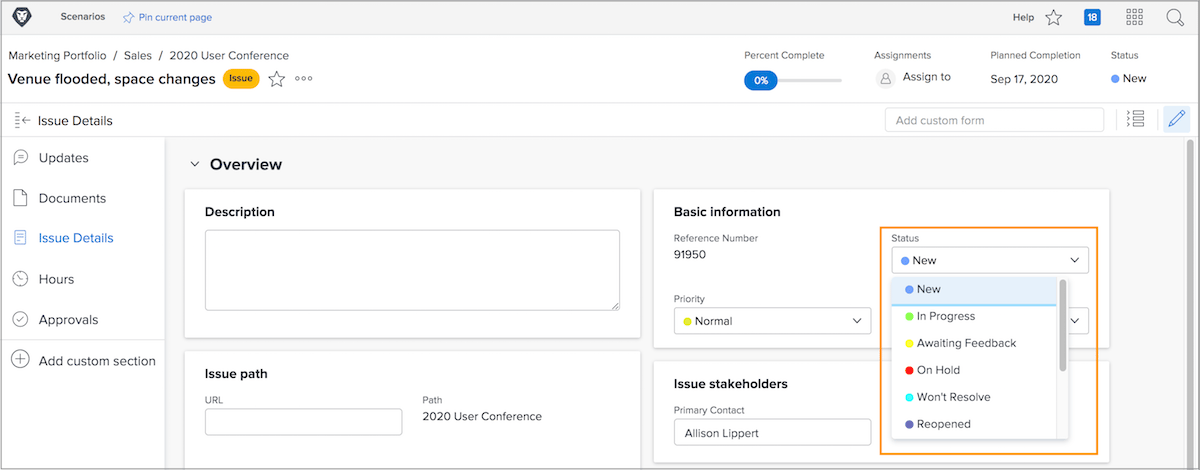Collapse the Issue Details left panel
The width and height of the screenshot is (1200, 470).
[x=23, y=121]
